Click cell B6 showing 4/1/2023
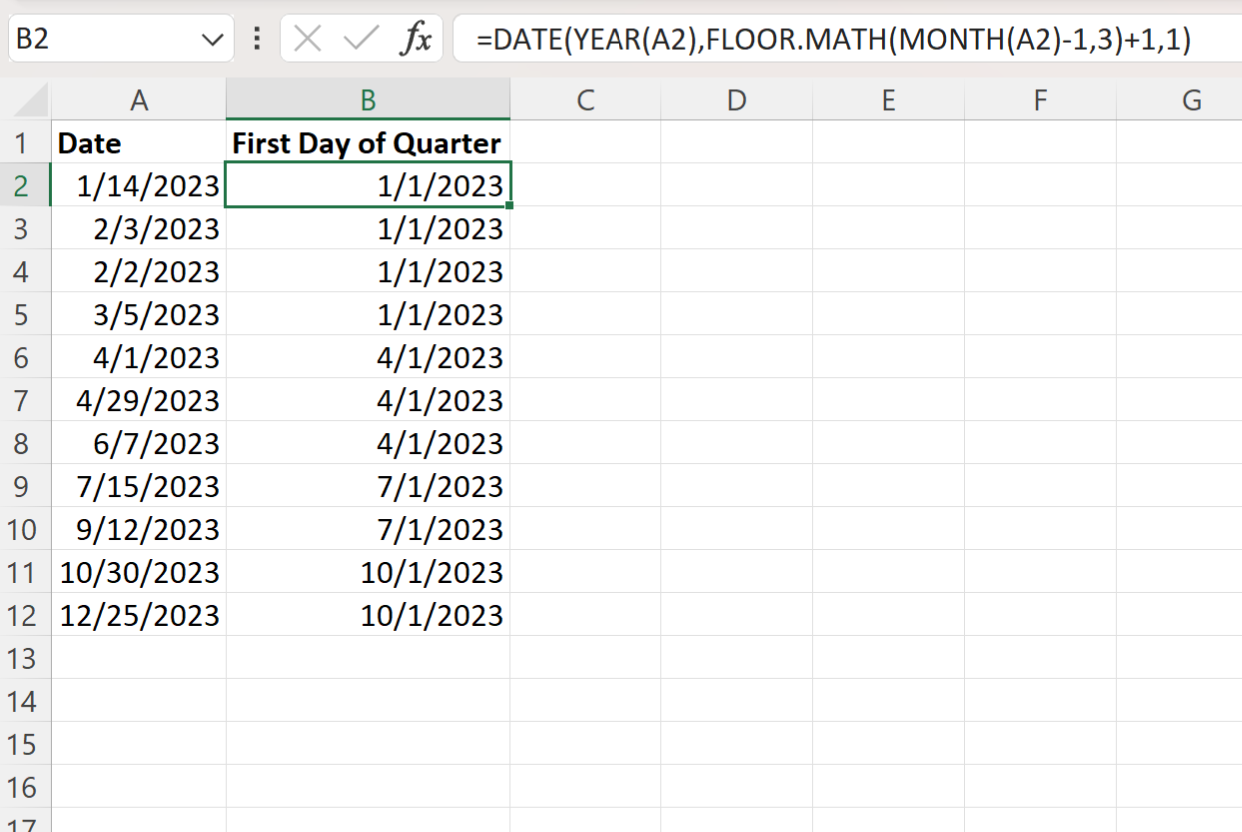 point(368,358)
